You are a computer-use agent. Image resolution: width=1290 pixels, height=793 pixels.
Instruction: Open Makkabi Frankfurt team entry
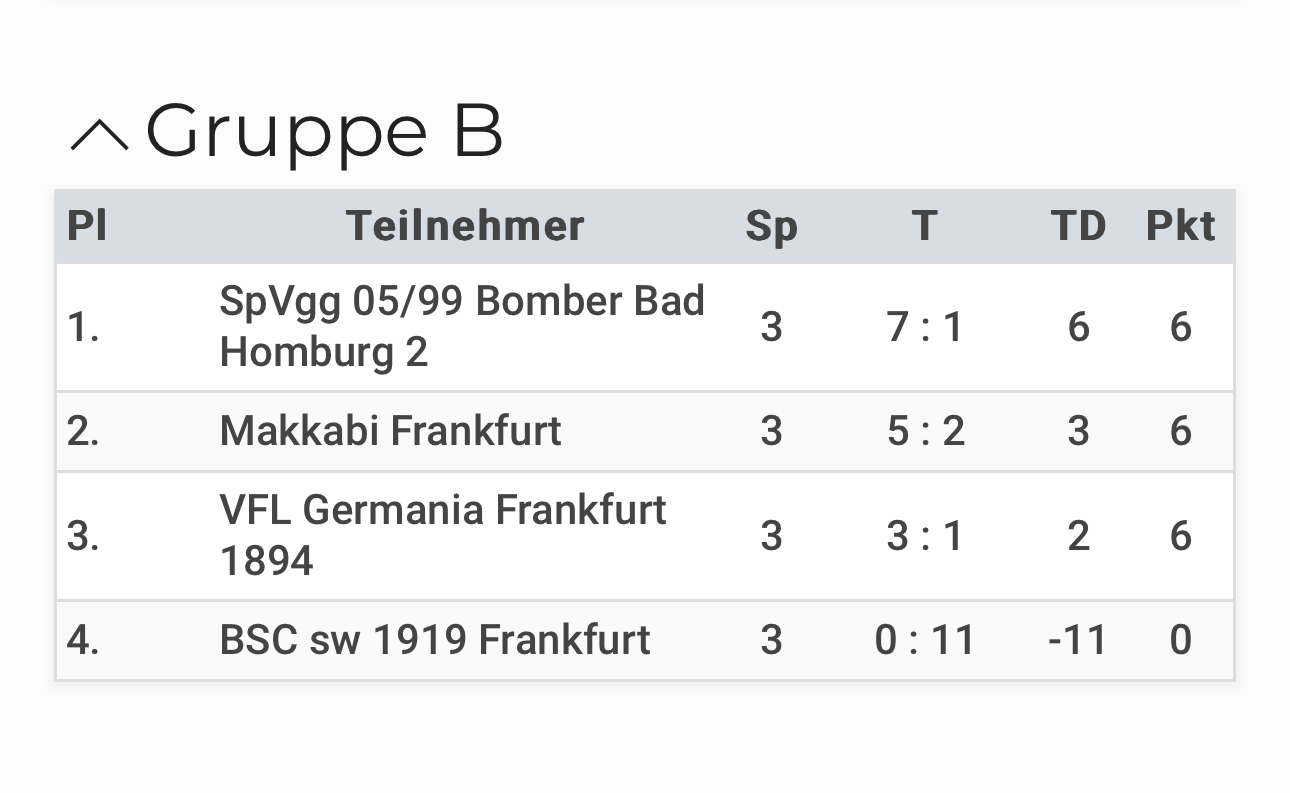[x=390, y=431]
